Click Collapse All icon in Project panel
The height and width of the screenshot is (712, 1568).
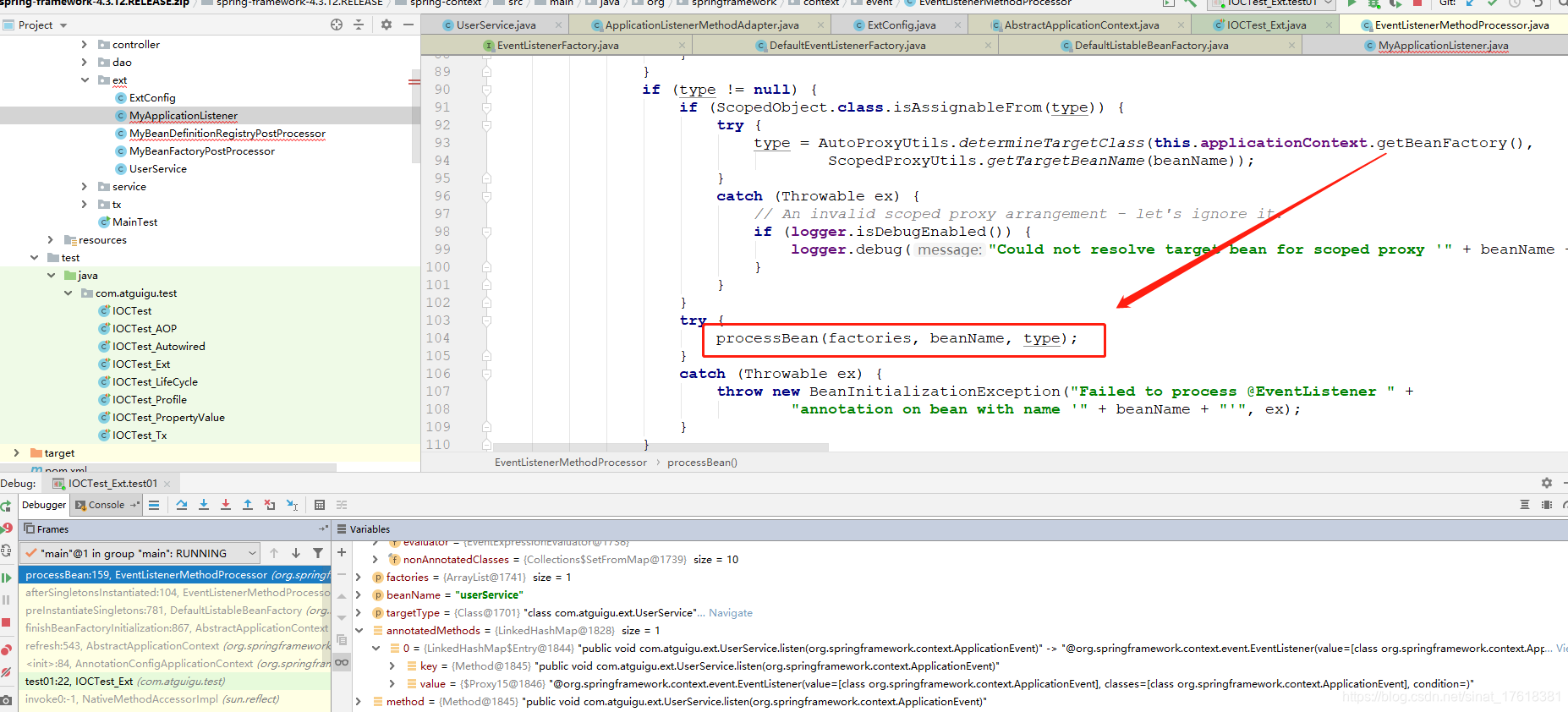(x=359, y=25)
